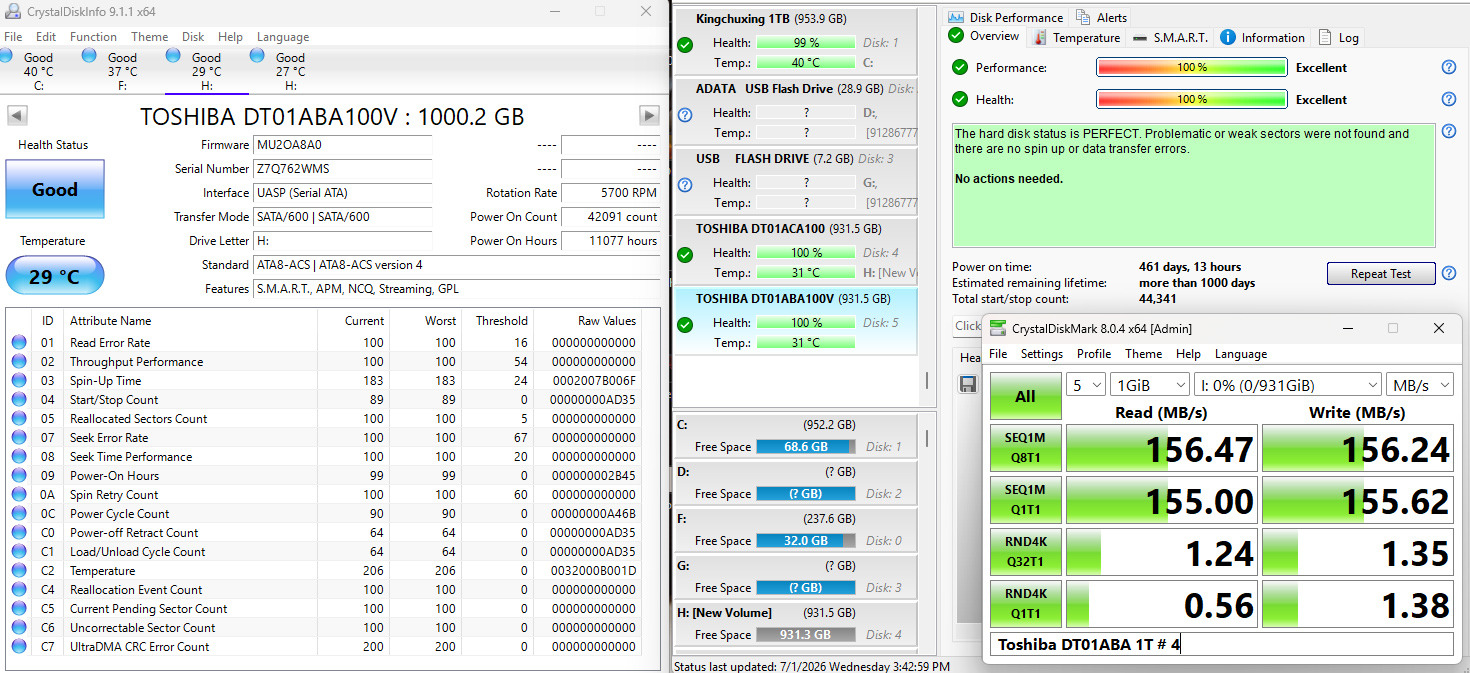
Task: Open the Disk menu in CrystalDiskInfo
Action: coord(193,36)
